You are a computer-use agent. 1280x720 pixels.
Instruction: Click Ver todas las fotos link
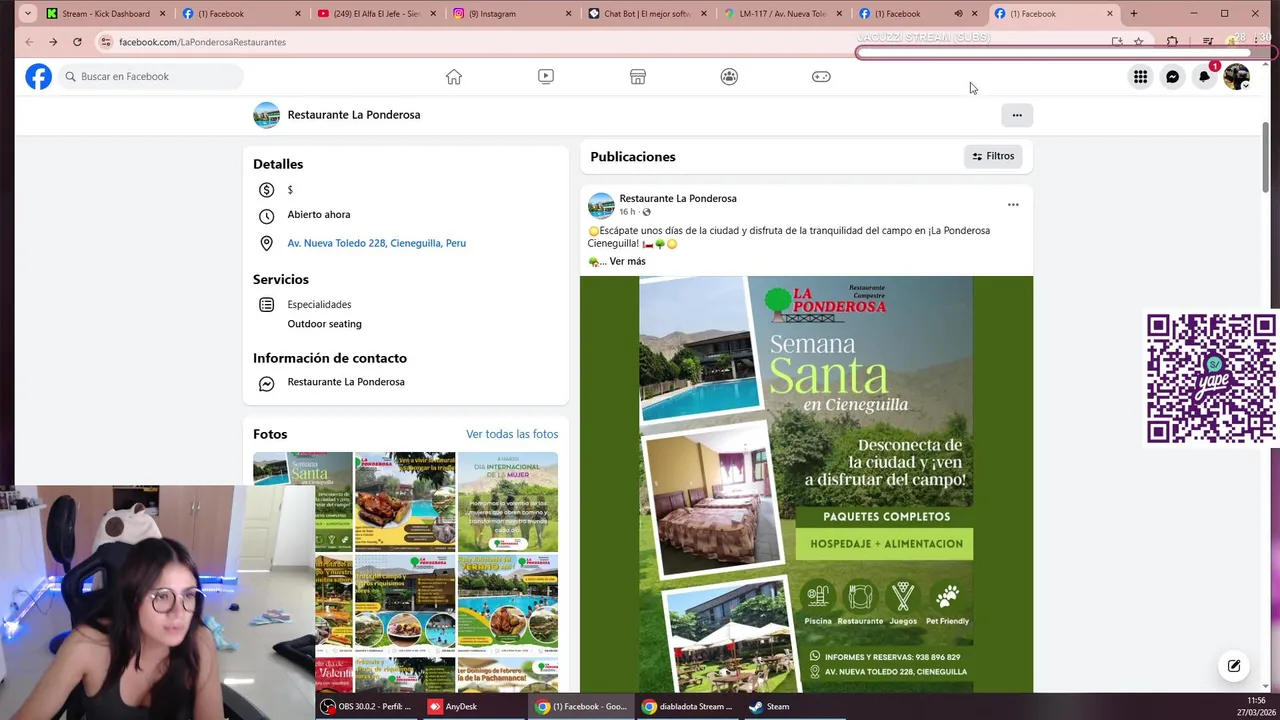pyautogui.click(x=512, y=434)
